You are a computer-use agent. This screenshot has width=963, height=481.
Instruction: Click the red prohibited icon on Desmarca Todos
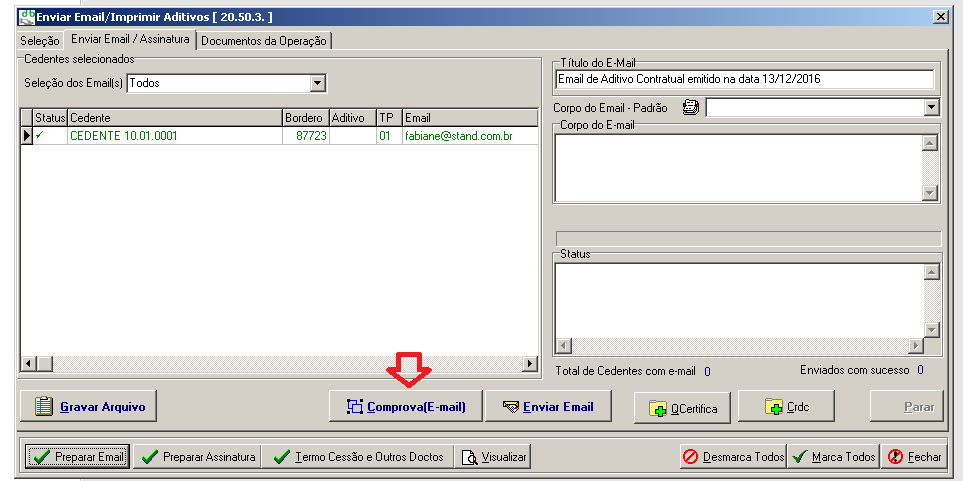point(691,457)
